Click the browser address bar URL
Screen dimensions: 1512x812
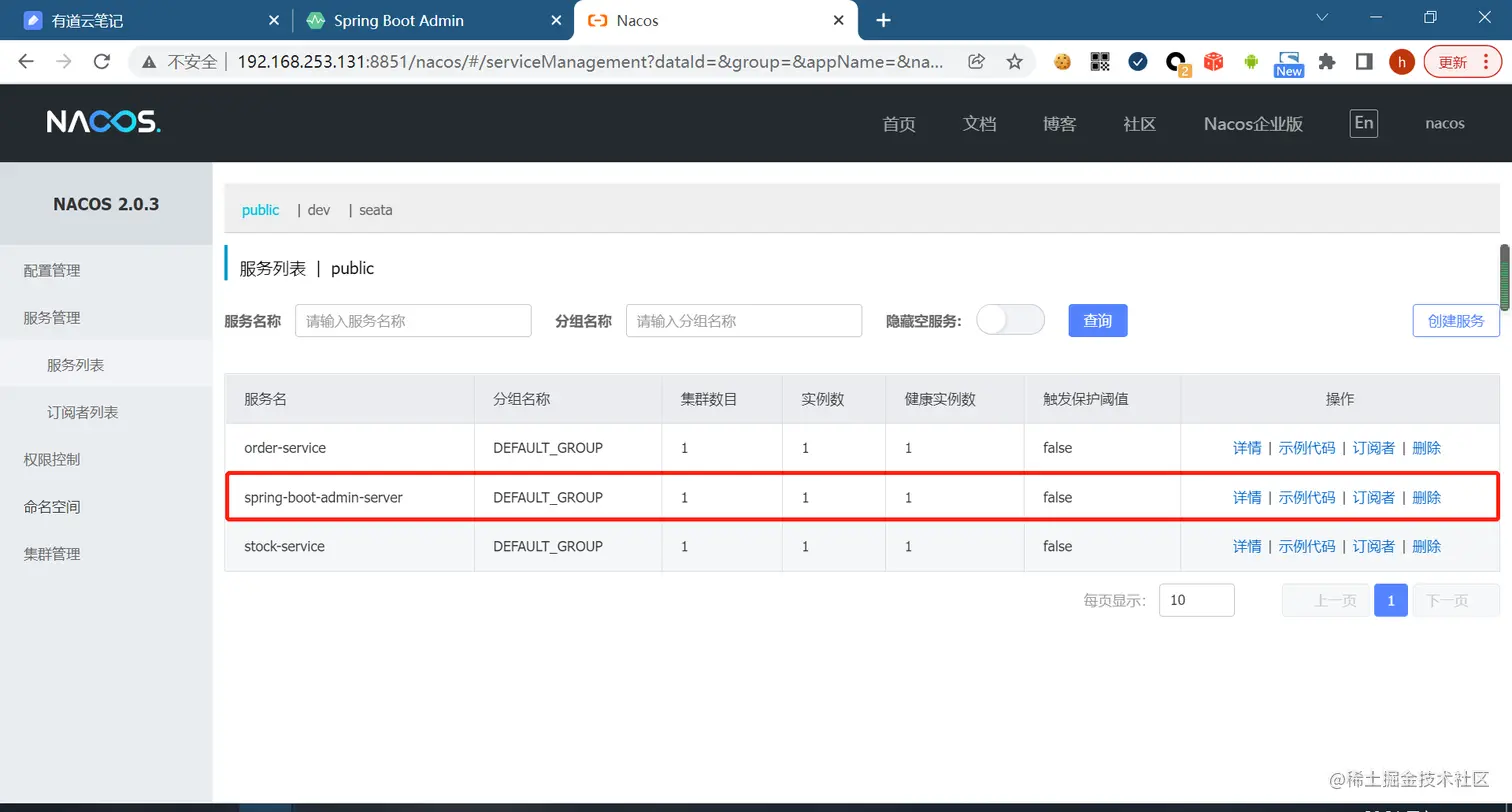pos(590,61)
